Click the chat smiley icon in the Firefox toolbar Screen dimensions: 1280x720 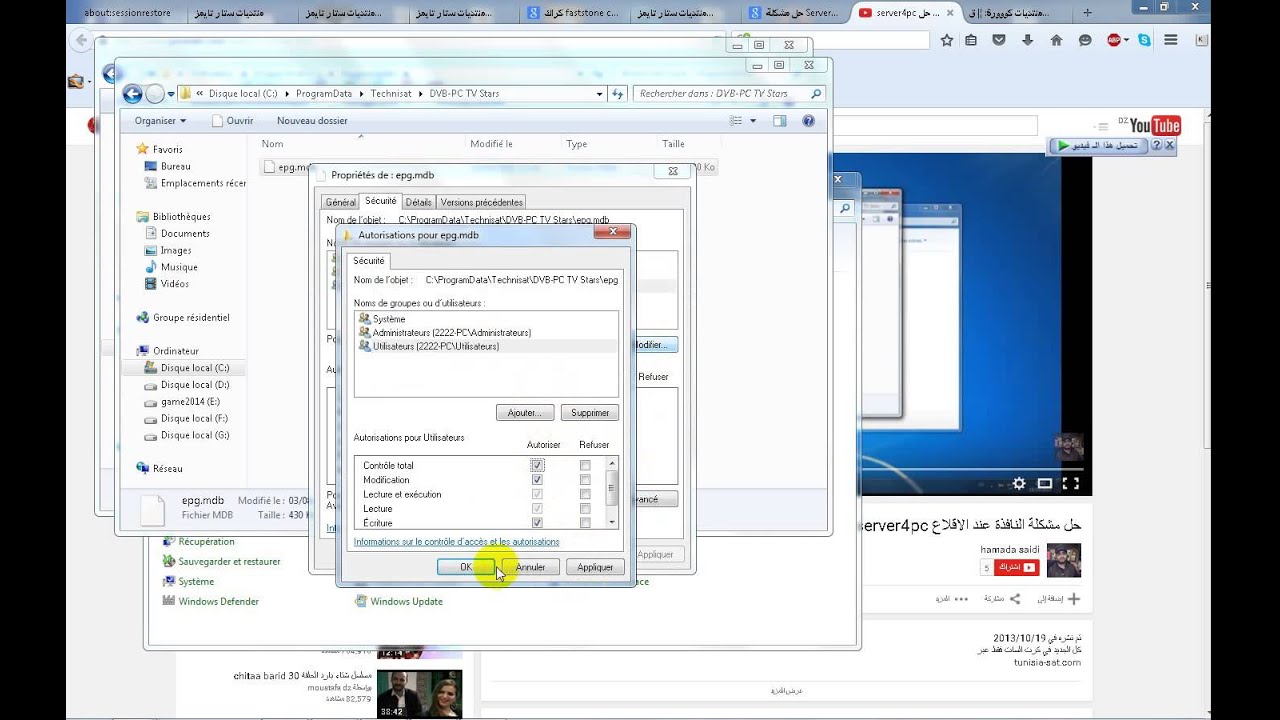(1085, 40)
